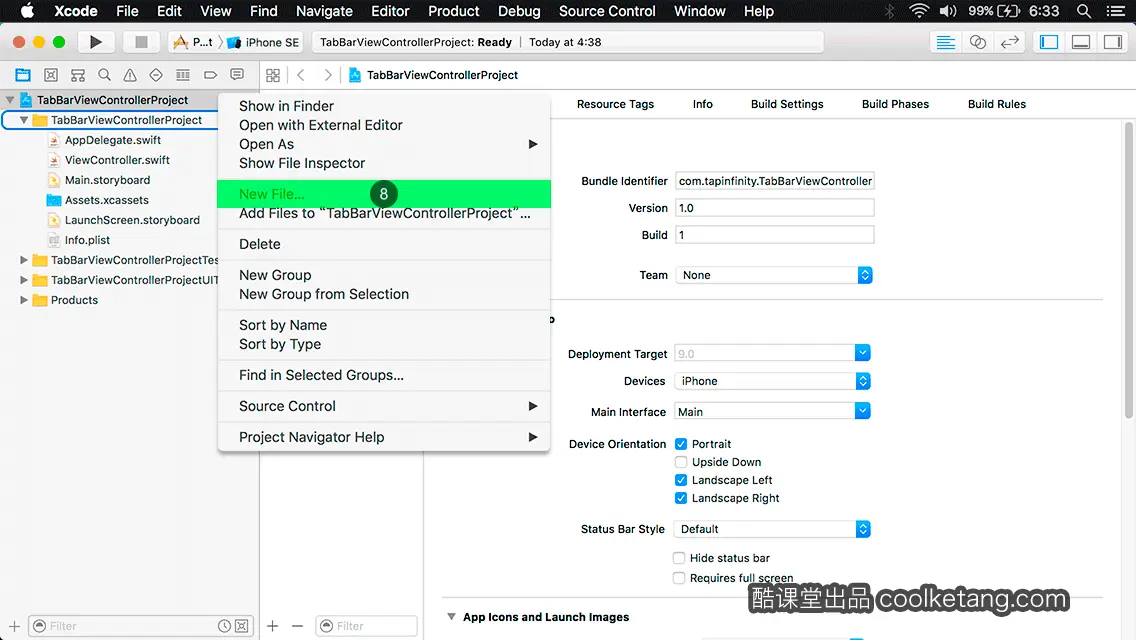Open the Resource Tags tab
The image size is (1136, 640).
pos(615,104)
